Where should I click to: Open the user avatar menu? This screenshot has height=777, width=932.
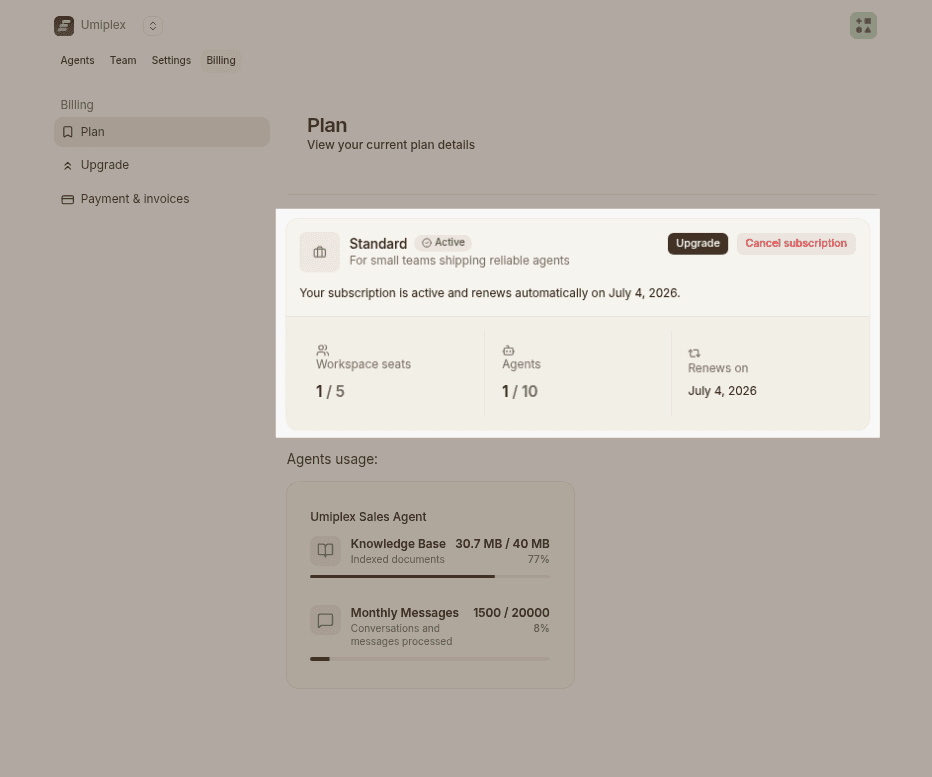click(863, 26)
